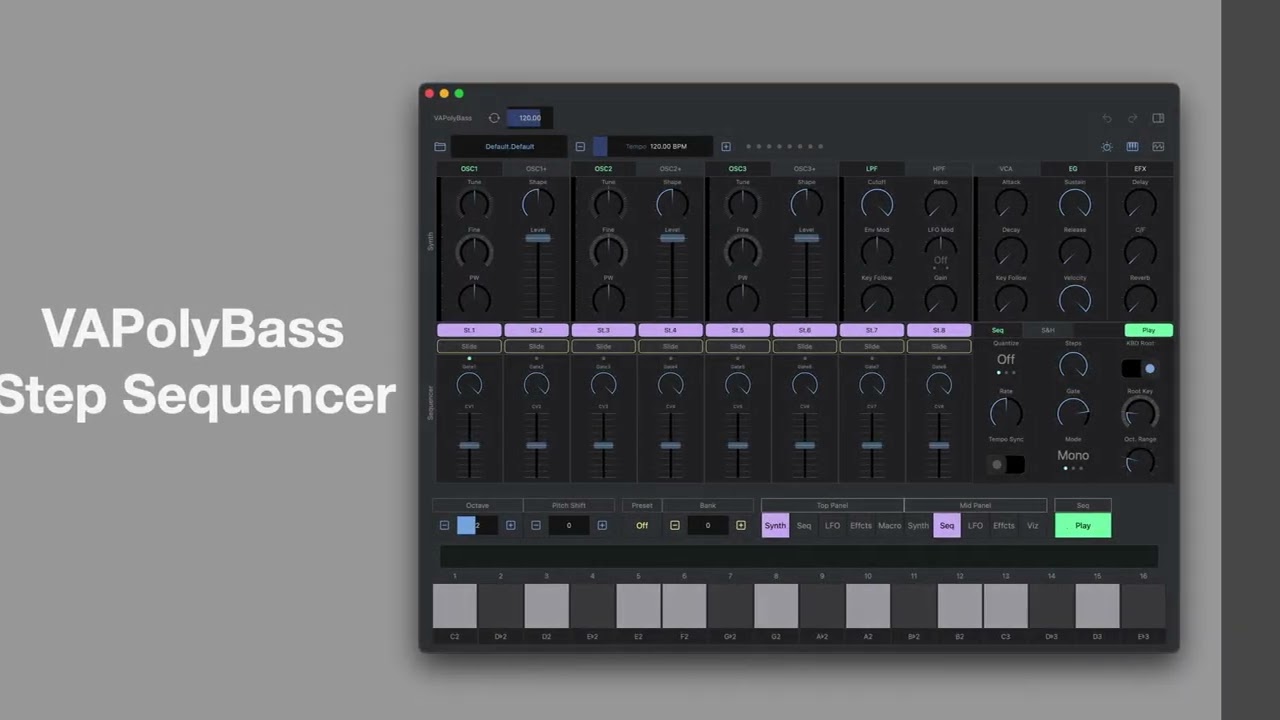Switch to the OSC2 tab
This screenshot has width=1280, height=720.
603,169
